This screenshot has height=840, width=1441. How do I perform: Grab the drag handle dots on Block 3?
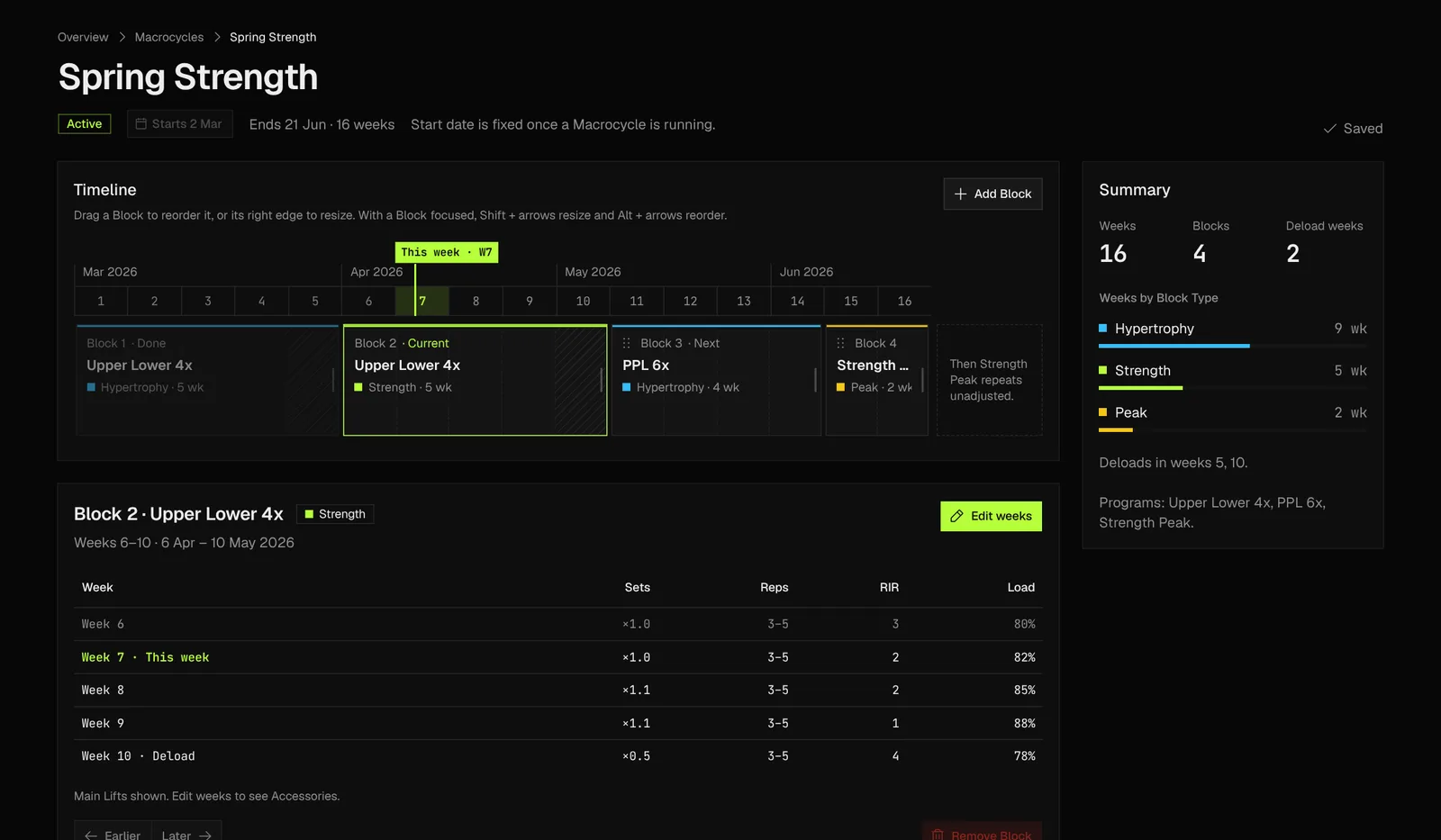coord(626,343)
